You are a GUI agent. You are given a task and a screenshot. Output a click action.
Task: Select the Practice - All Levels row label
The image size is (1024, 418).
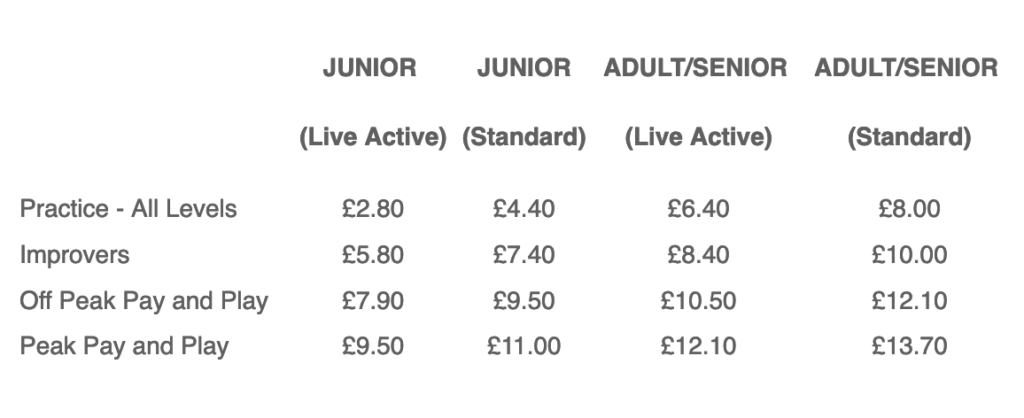coord(128,209)
